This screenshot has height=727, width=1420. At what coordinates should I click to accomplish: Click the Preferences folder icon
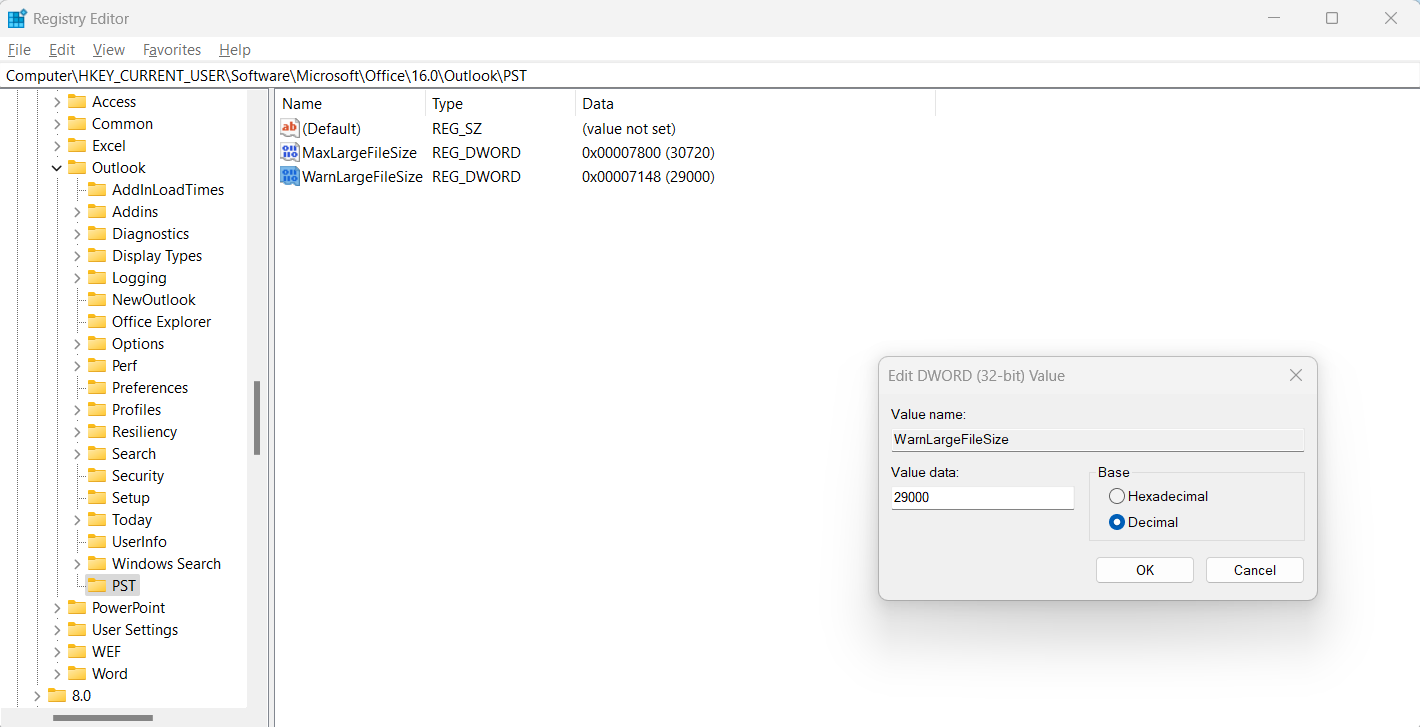tap(97, 387)
